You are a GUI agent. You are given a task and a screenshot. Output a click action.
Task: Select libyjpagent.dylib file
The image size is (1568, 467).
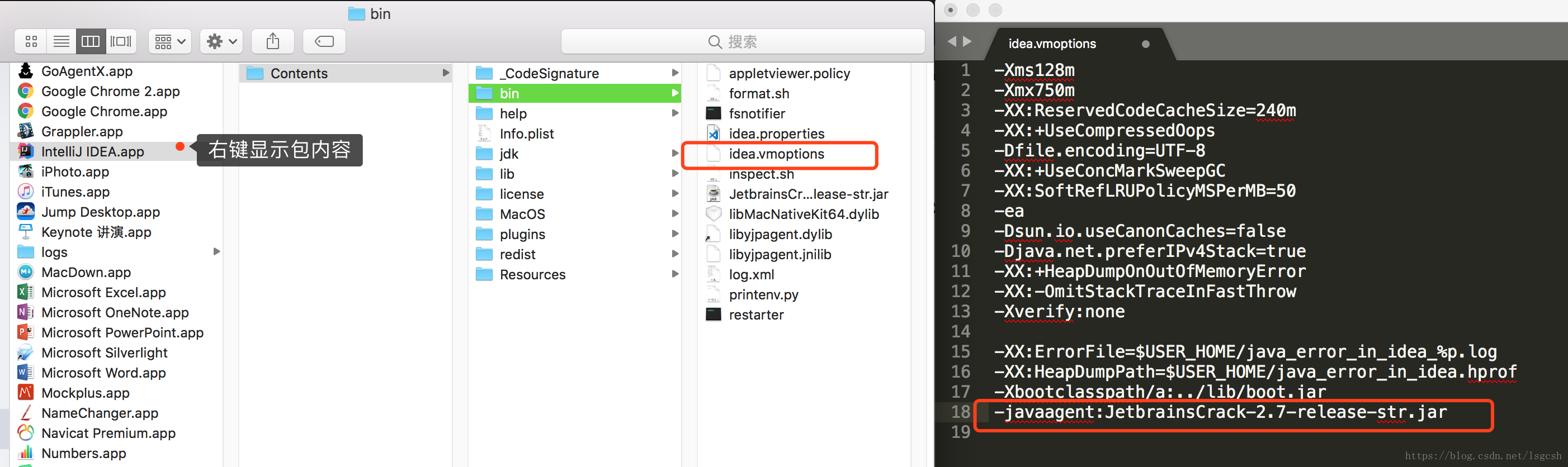(780, 233)
